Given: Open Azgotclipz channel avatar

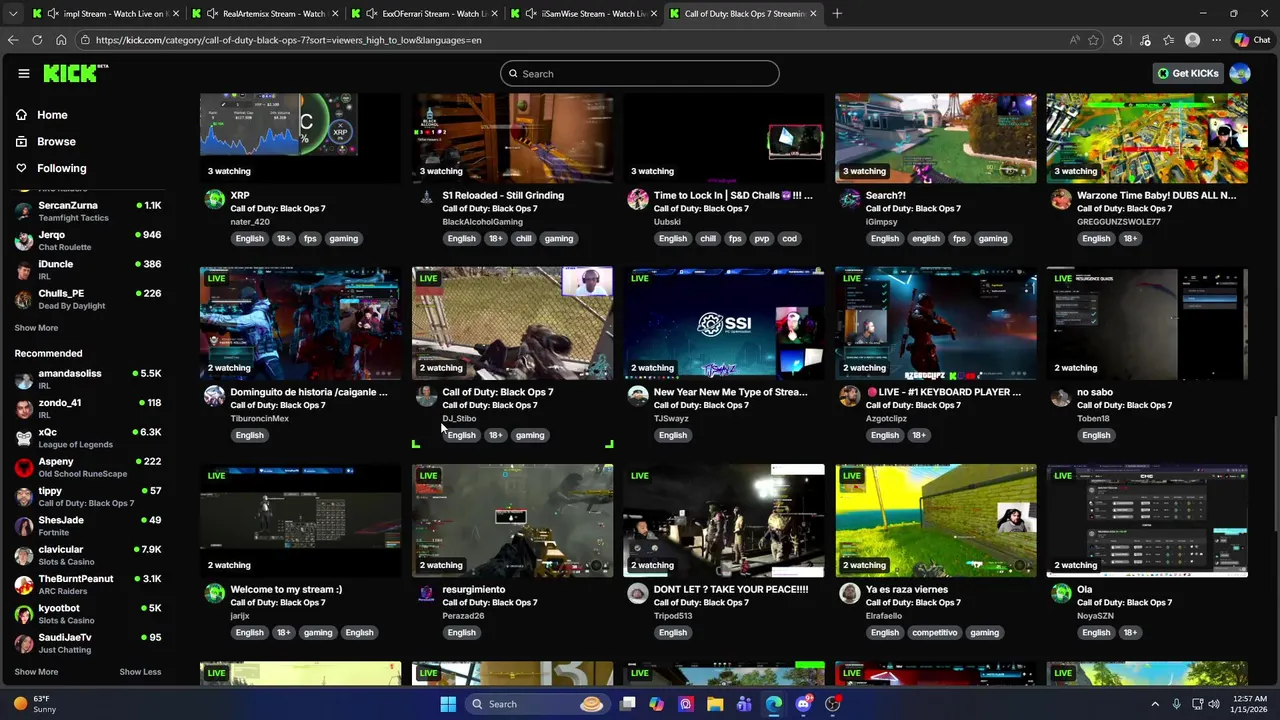Looking at the screenshot, I should click(849, 396).
